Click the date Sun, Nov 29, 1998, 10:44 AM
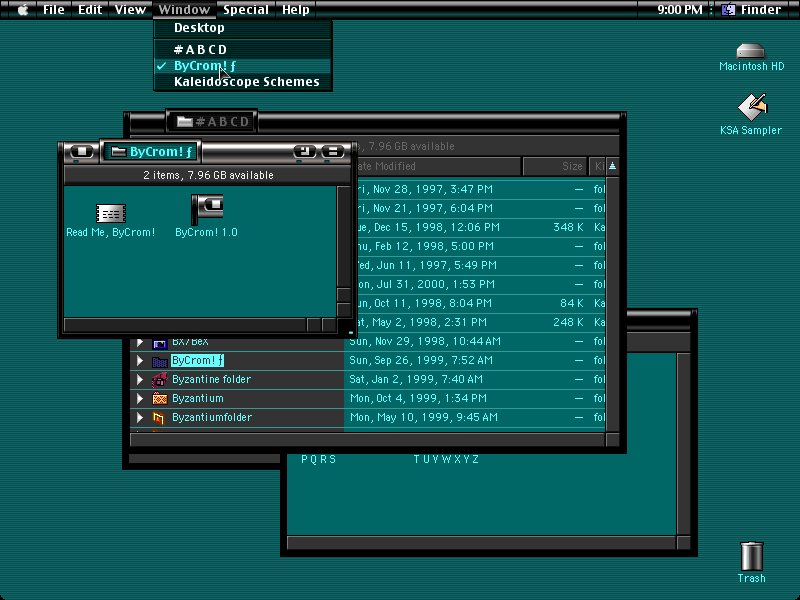 [x=425, y=341]
